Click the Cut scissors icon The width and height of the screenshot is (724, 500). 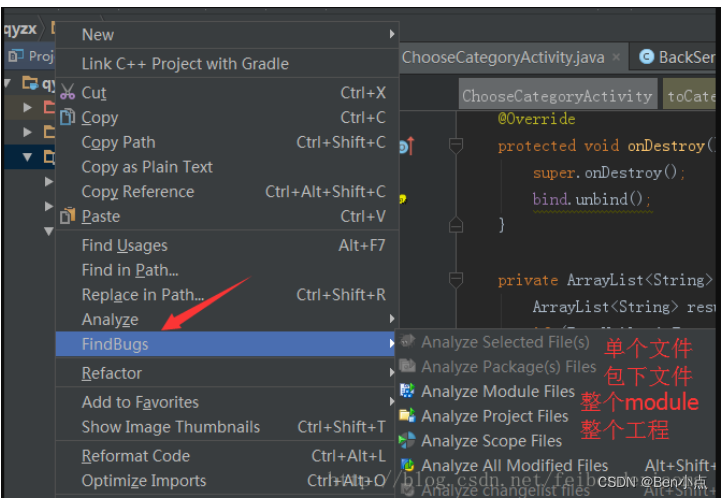click(67, 92)
